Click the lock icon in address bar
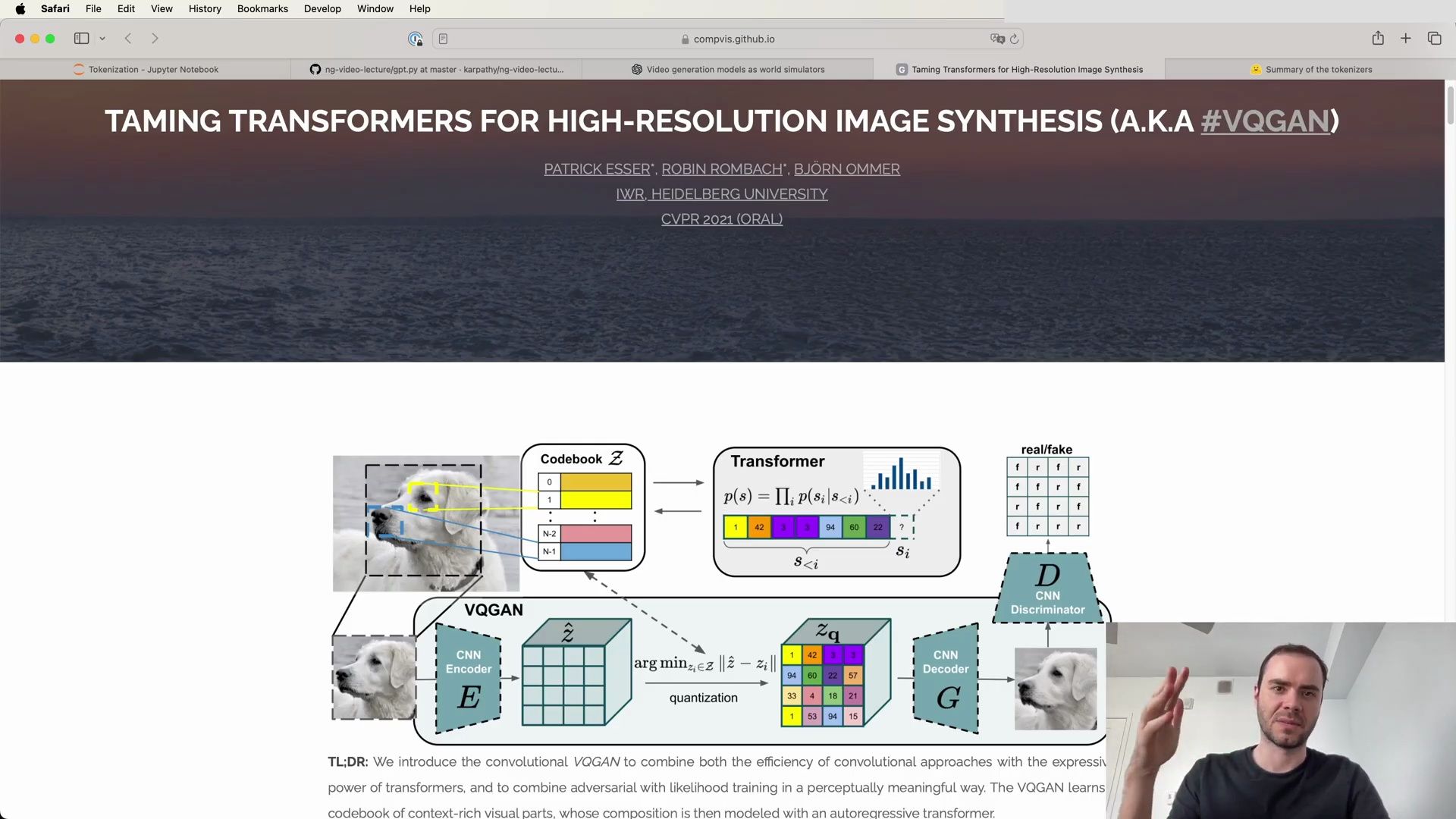This screenshot has width=1456, height=819. [x=685, y=39]
